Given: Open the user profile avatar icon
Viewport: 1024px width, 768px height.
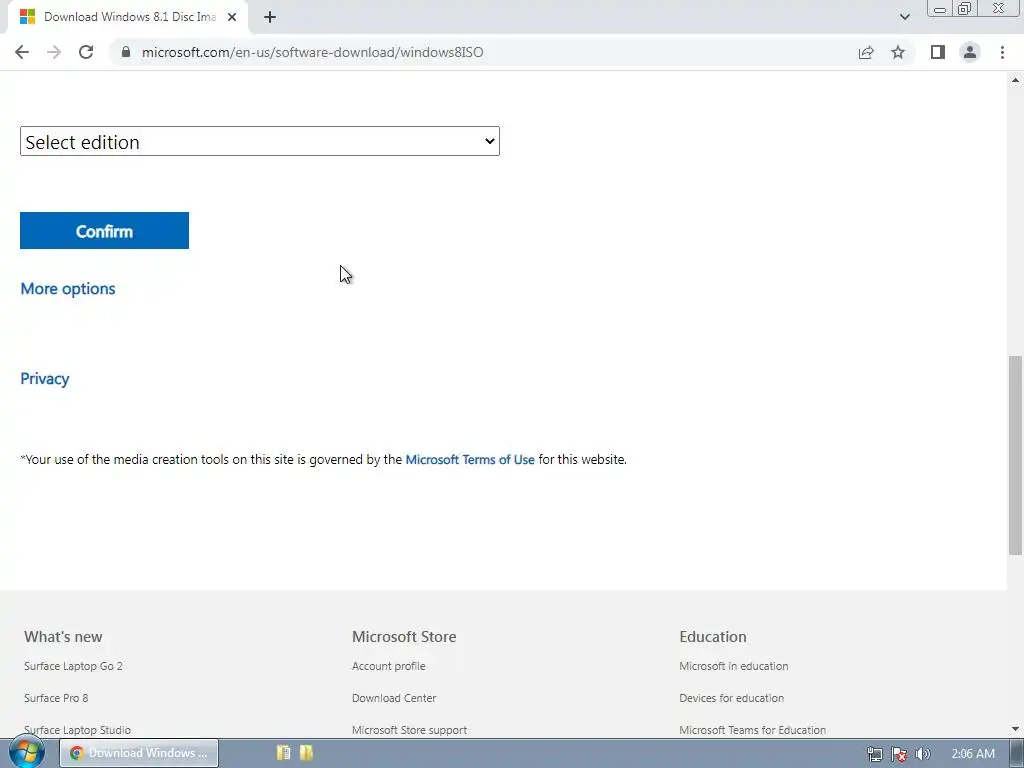Looking at the screenshot, I should (970, 52).
